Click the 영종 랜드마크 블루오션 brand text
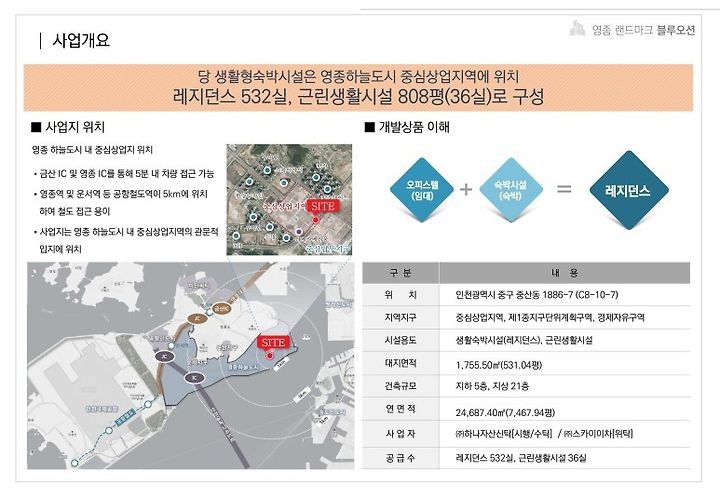This screenshot has width=720, height=498. point(643,30)
